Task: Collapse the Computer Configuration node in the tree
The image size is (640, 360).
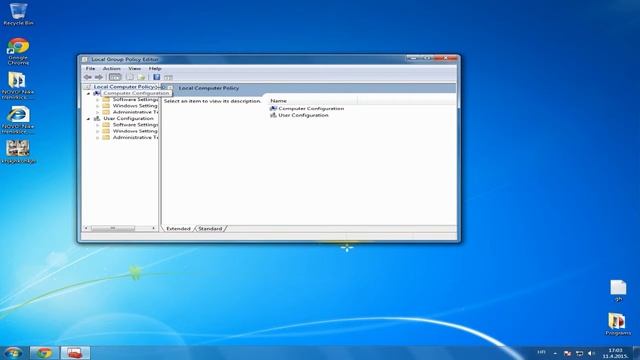Action: pos(89,93)
